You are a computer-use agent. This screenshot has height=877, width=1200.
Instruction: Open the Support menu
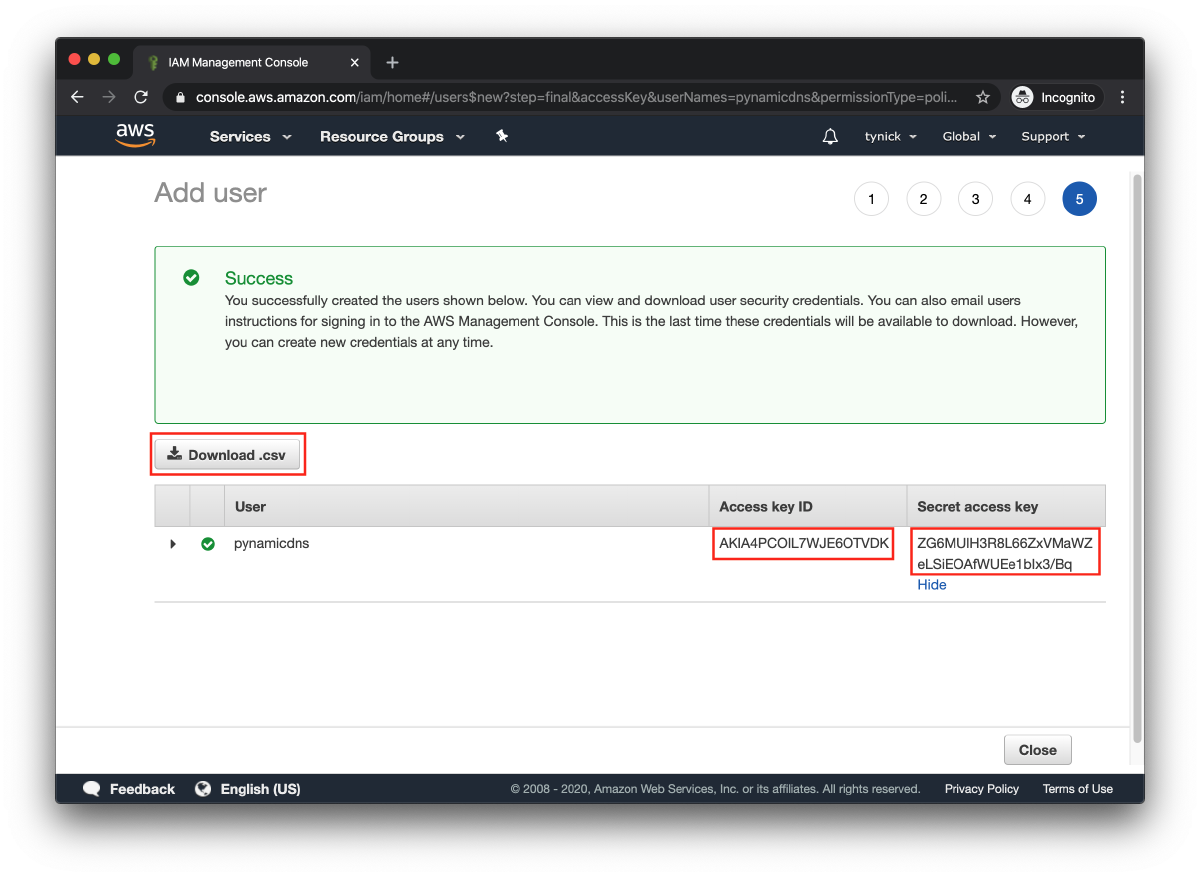1052,136
